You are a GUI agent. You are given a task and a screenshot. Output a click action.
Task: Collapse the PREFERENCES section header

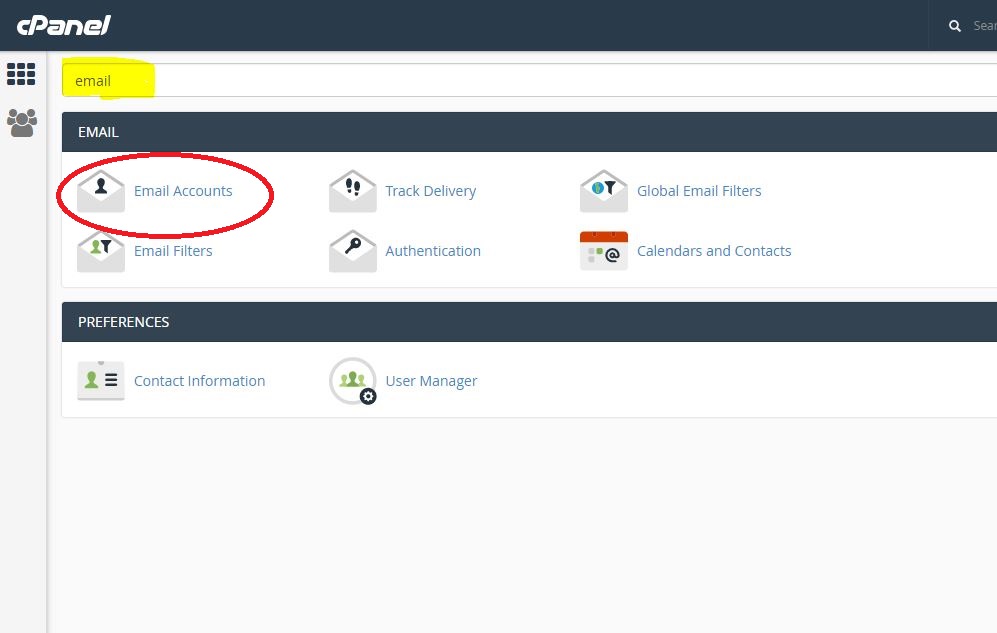click(529, 322)
